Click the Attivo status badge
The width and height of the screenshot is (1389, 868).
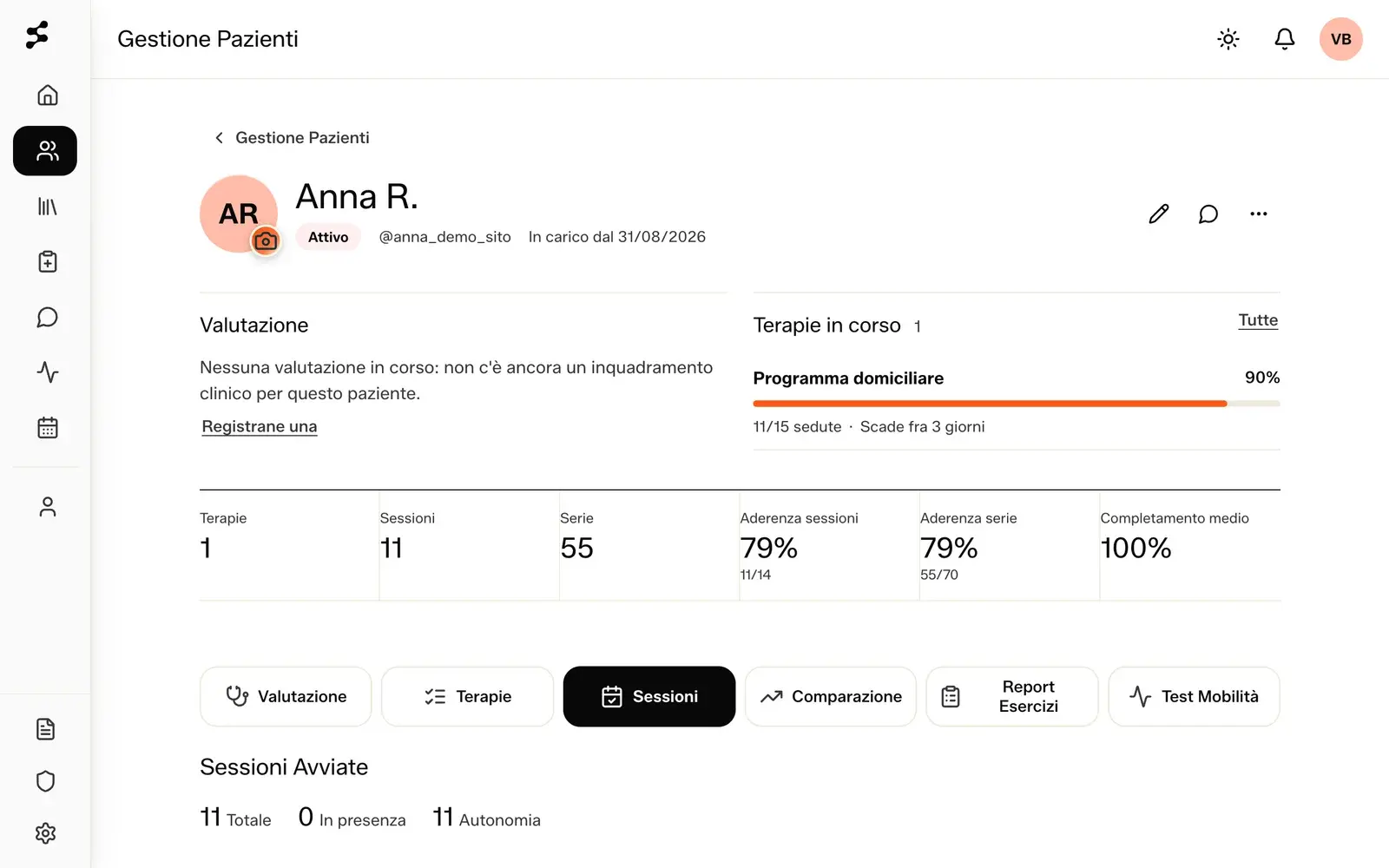328,237
